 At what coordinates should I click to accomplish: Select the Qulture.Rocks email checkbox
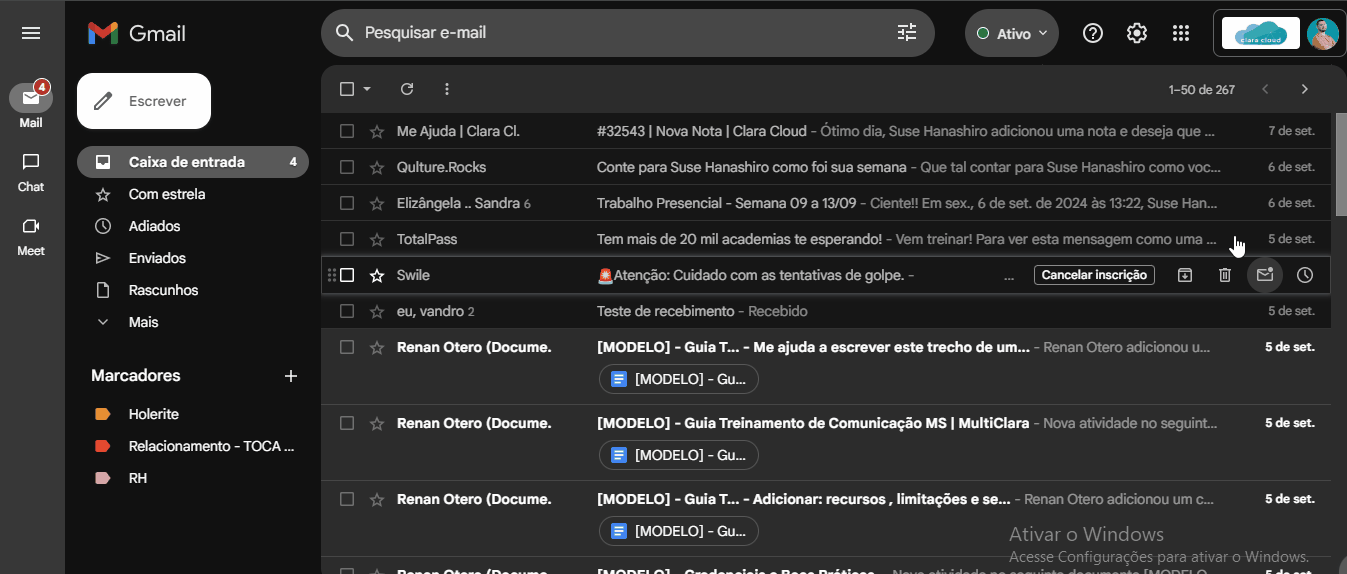(x=347, y=167)
